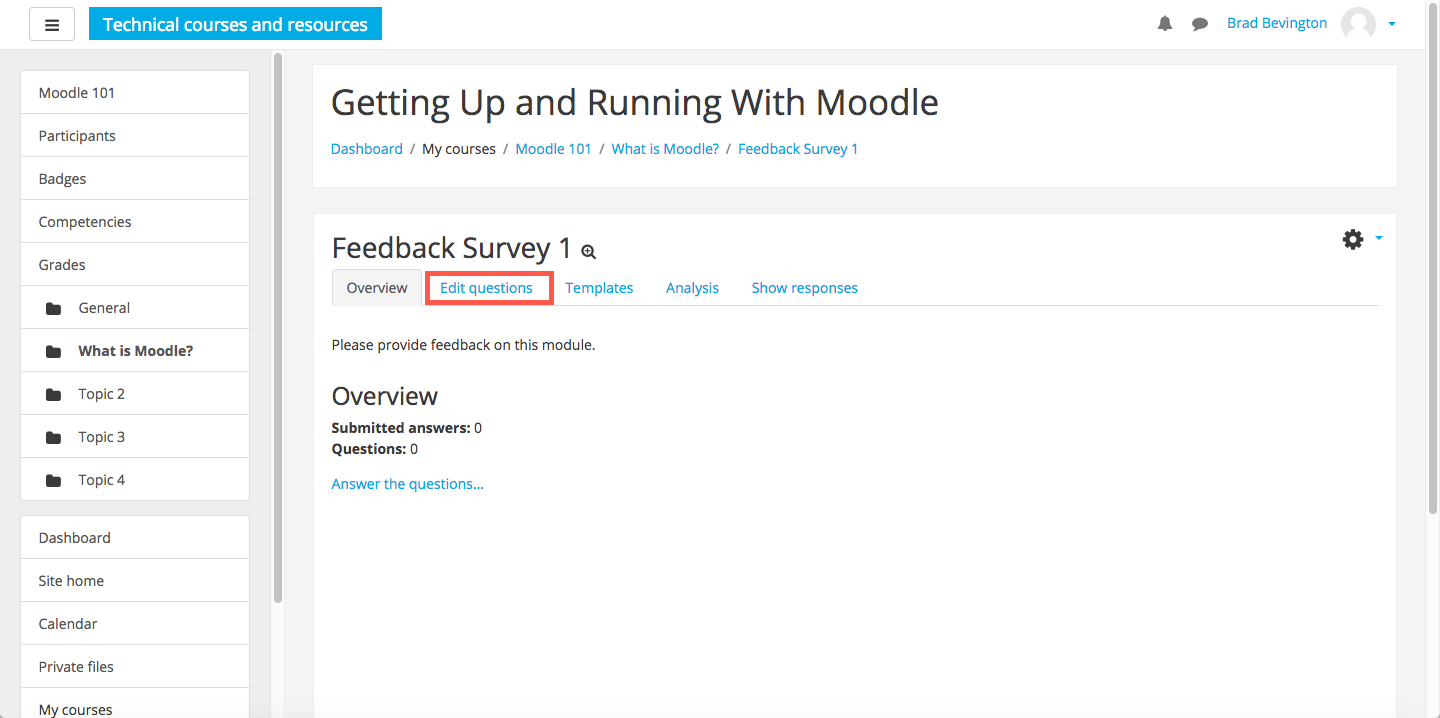Click the folder icon next to Topic 3

click(54, 437)
